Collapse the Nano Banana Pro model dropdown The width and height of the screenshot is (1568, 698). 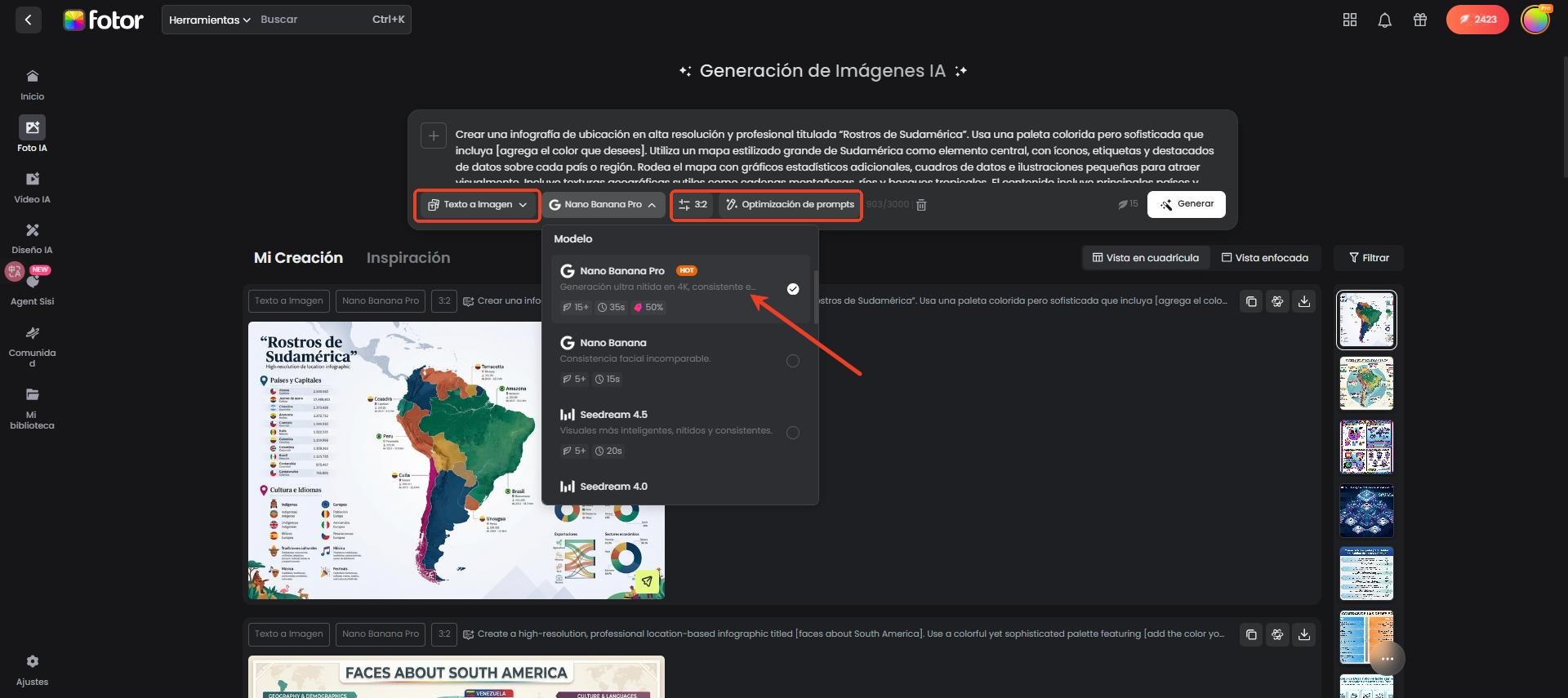coord(603,205)
